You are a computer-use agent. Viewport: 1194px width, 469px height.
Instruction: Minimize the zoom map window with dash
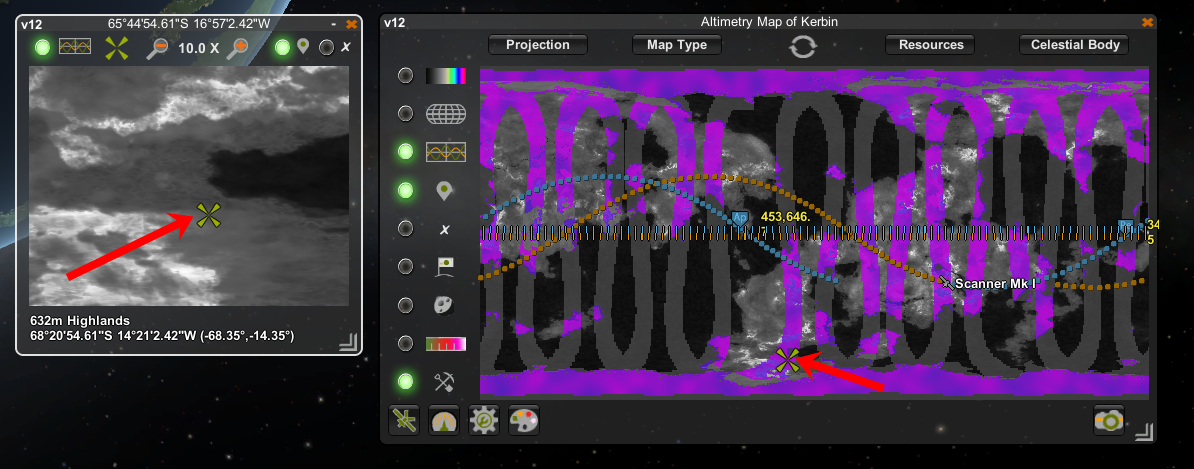click(334, 24)
